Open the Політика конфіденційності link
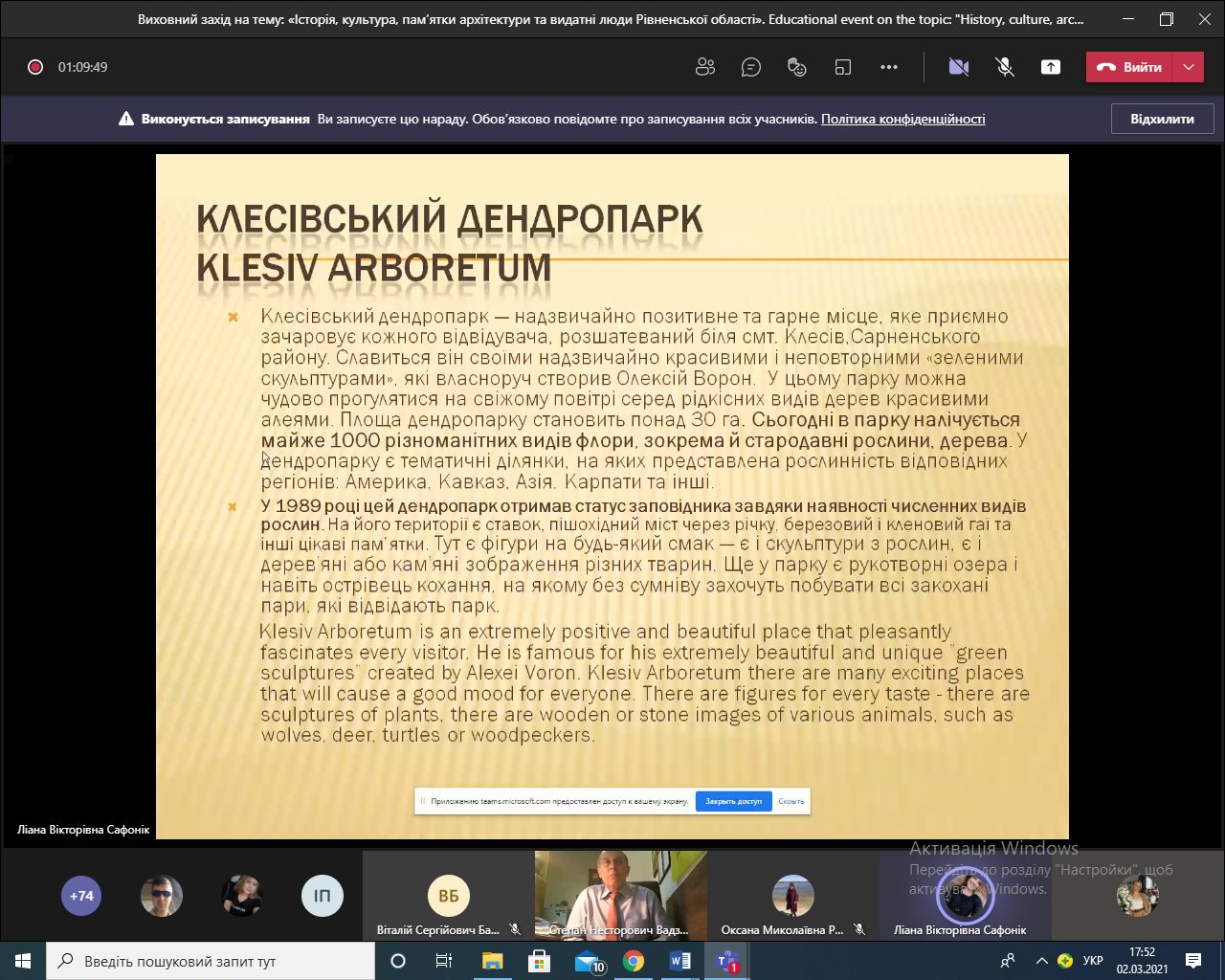Viewport: 1225px width, 980px height. 902,119
